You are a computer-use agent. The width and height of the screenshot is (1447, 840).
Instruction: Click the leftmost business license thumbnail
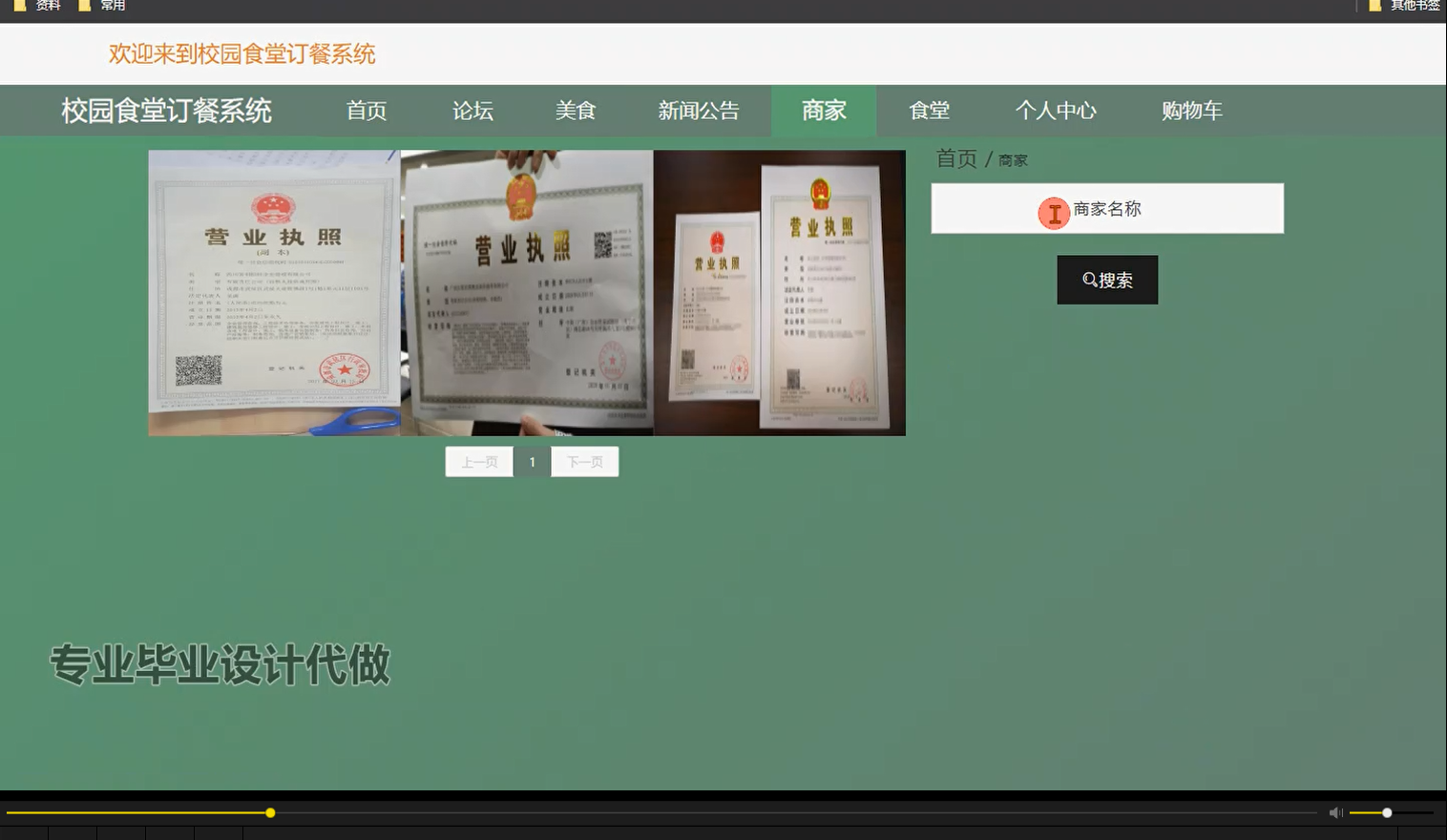pyautogui.click(x=274, y=291)
